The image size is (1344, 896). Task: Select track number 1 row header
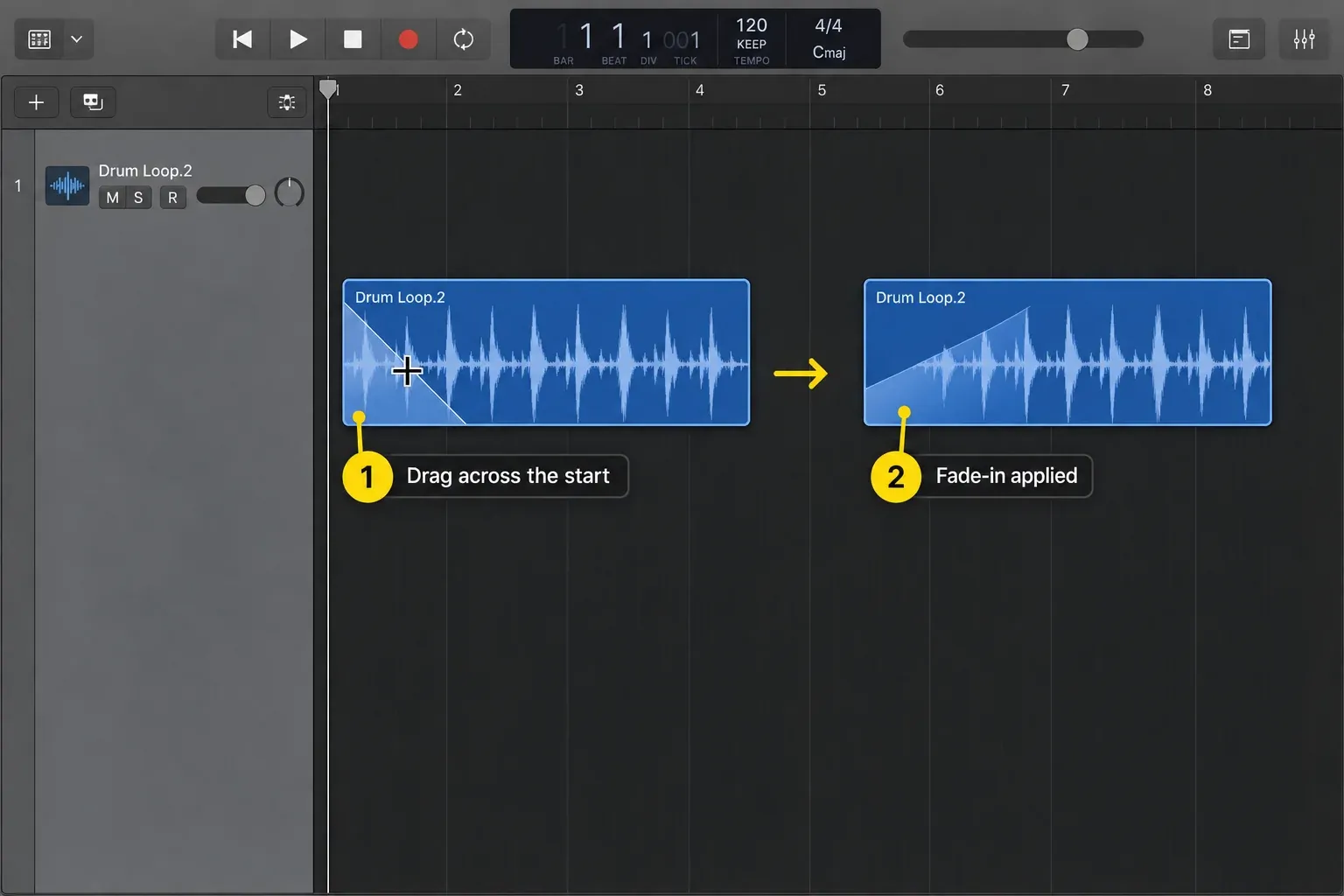pyautogui.click(x=17, y=185)
